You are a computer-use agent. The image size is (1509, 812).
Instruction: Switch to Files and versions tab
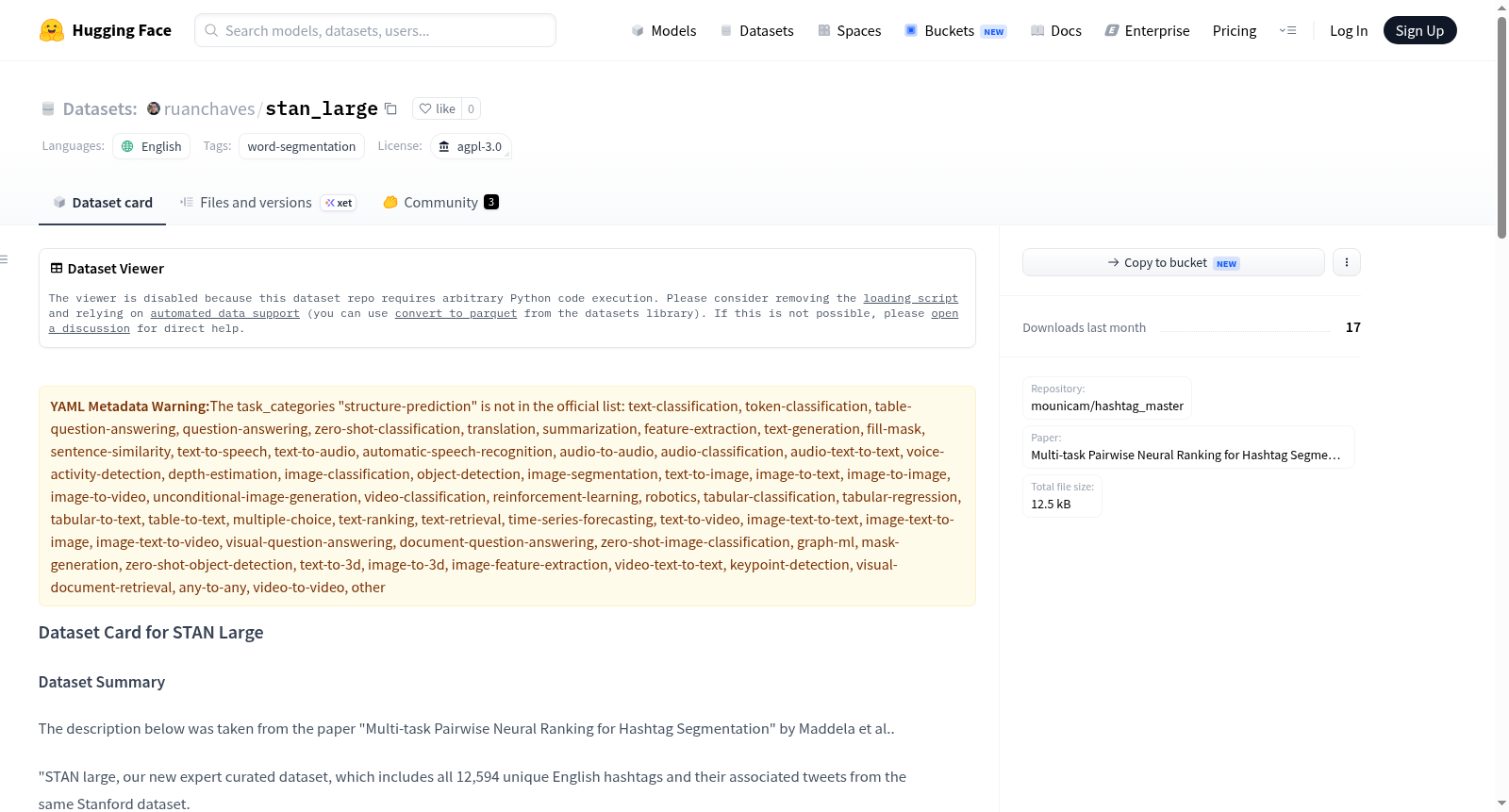tap(268, 202)
